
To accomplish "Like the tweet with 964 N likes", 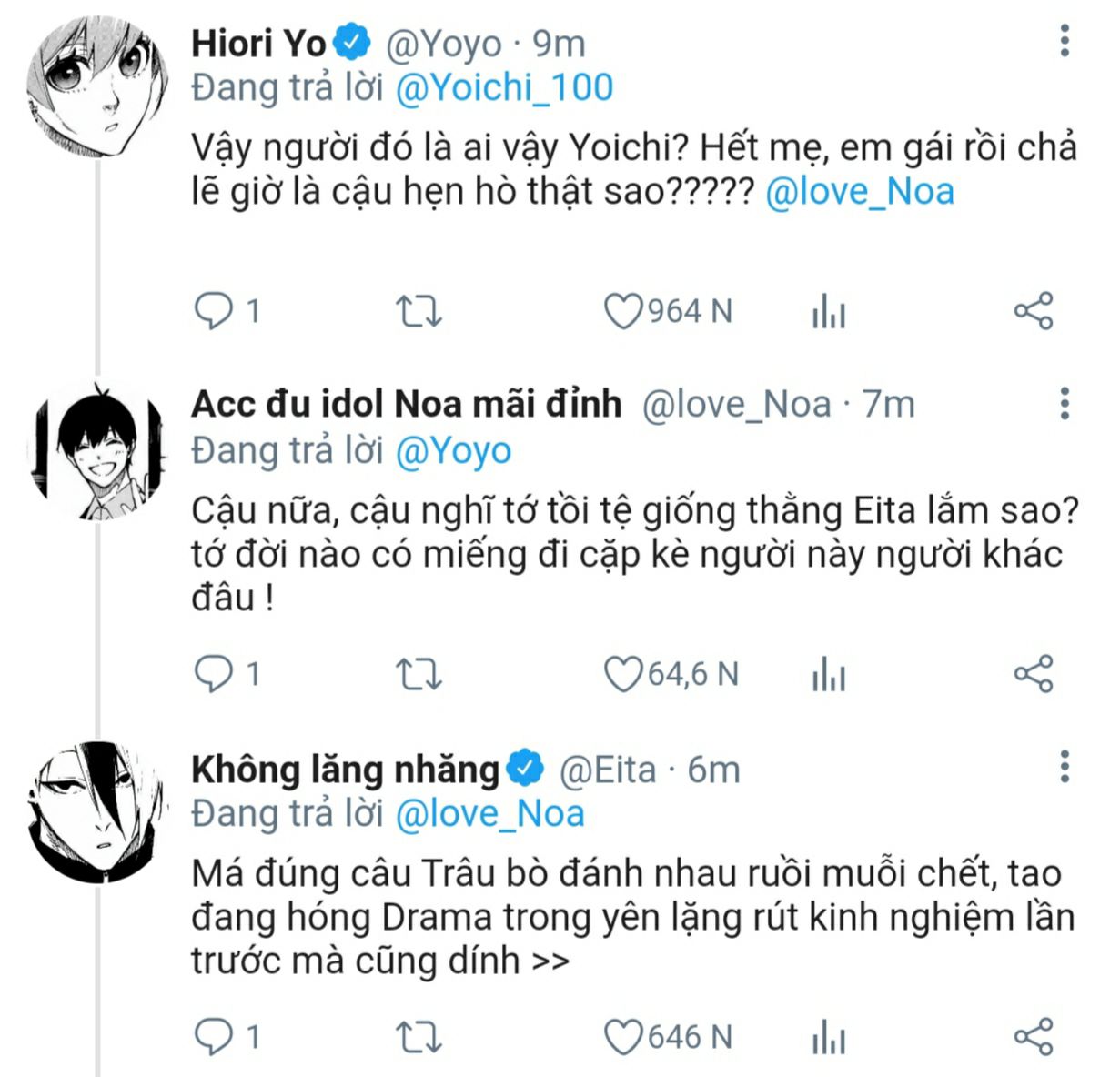I will click(x=624, y=311).
